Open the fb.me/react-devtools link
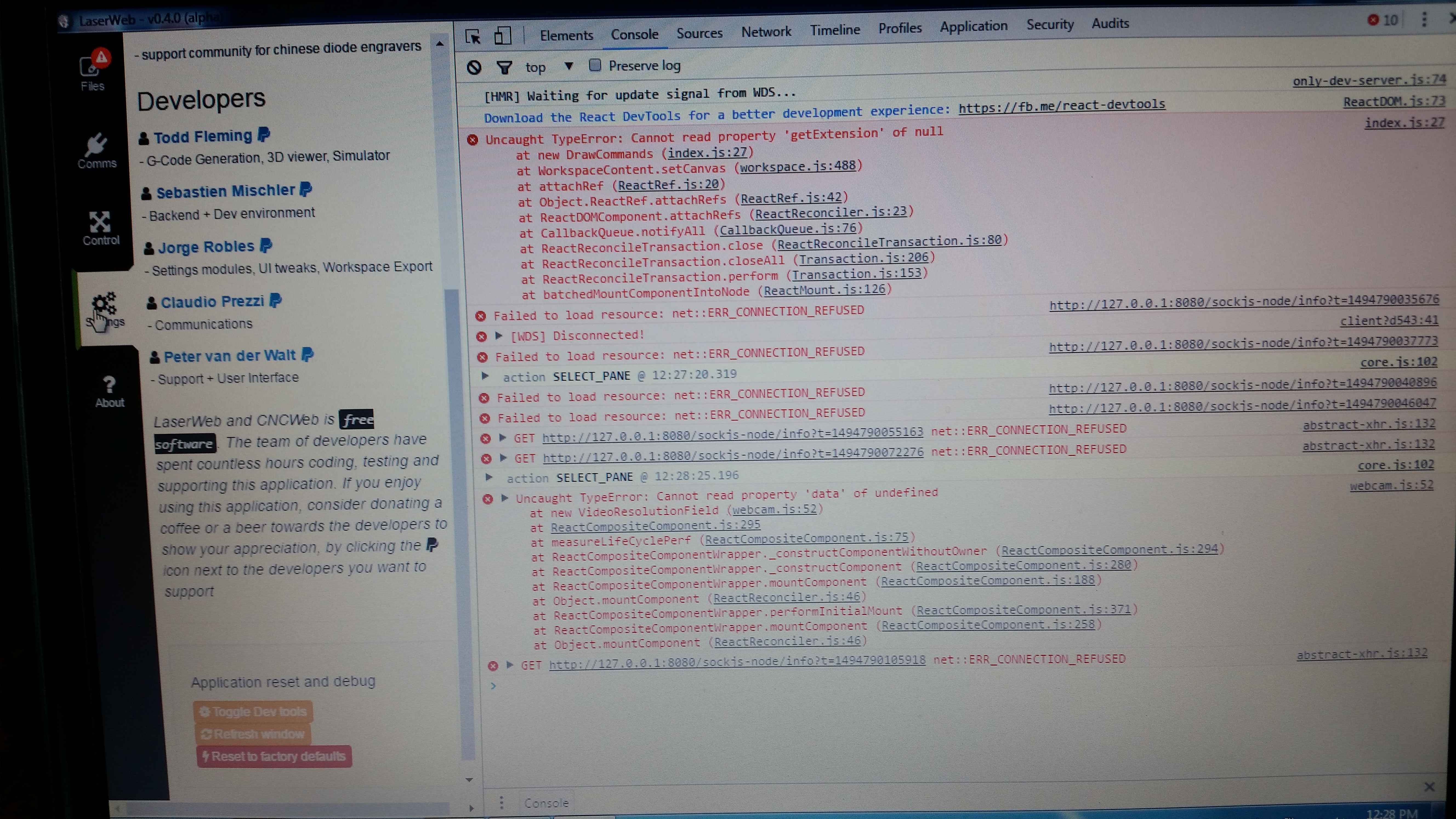 1062,105
